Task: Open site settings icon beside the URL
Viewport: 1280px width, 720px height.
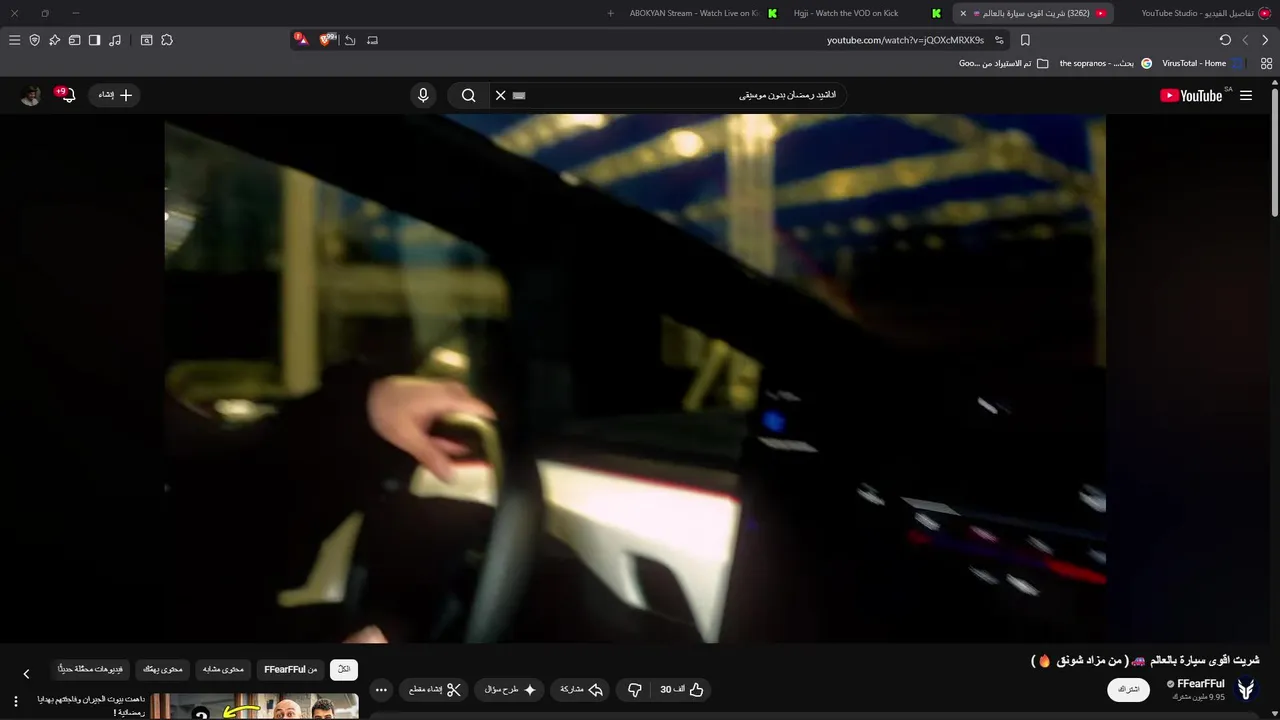Action: 999,40
